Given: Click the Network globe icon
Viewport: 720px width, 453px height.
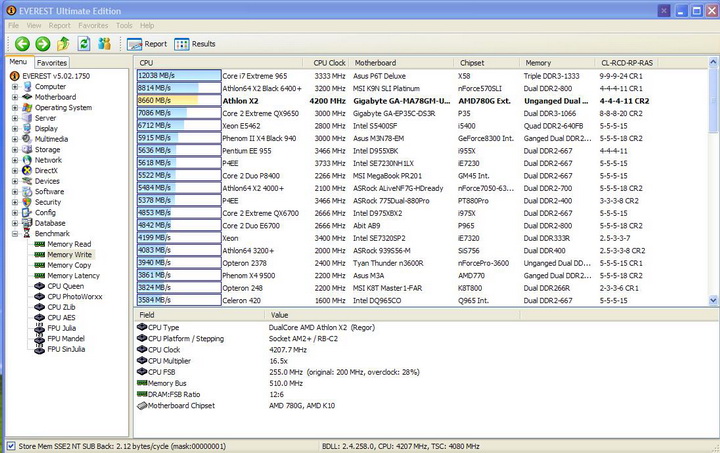Looking at the screenshot, I should point(28,160).
